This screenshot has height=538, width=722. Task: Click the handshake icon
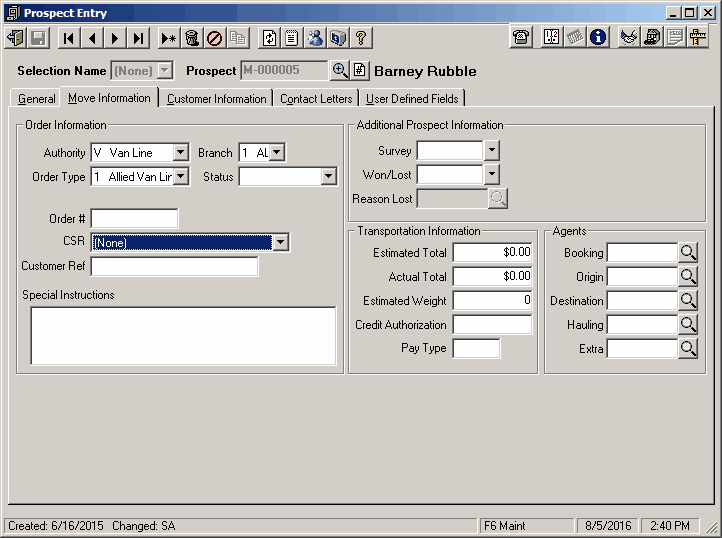pyautogui.click(x=629, y=37)
